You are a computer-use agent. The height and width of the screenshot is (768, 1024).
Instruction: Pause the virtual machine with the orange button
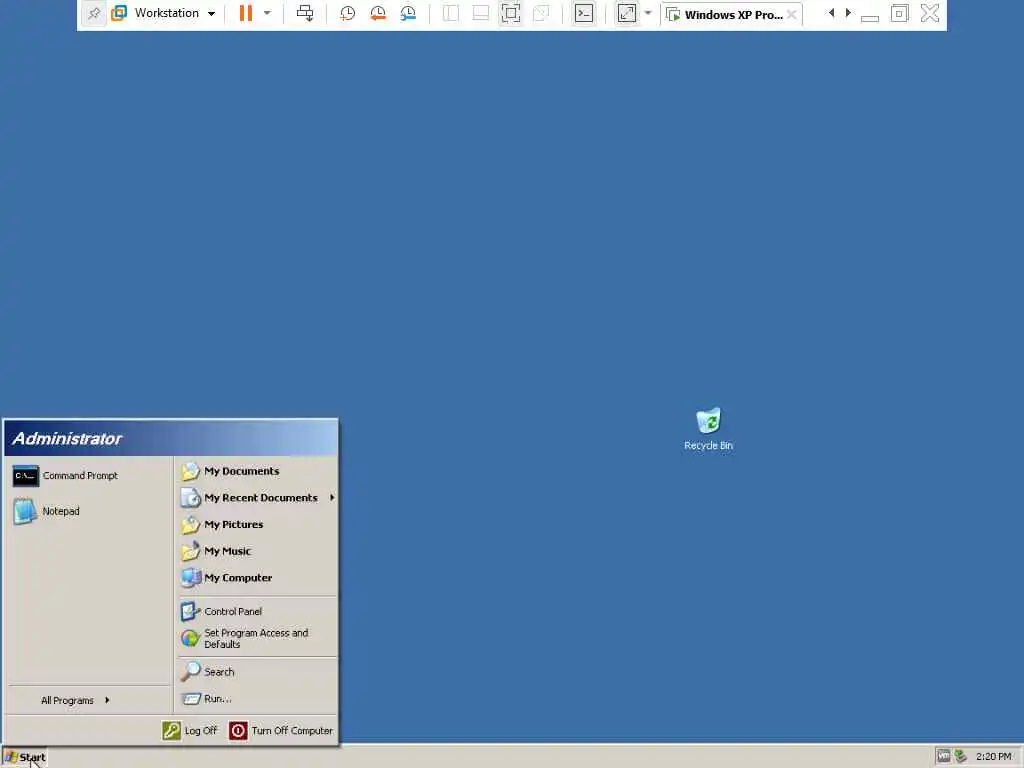click(246, 13)
